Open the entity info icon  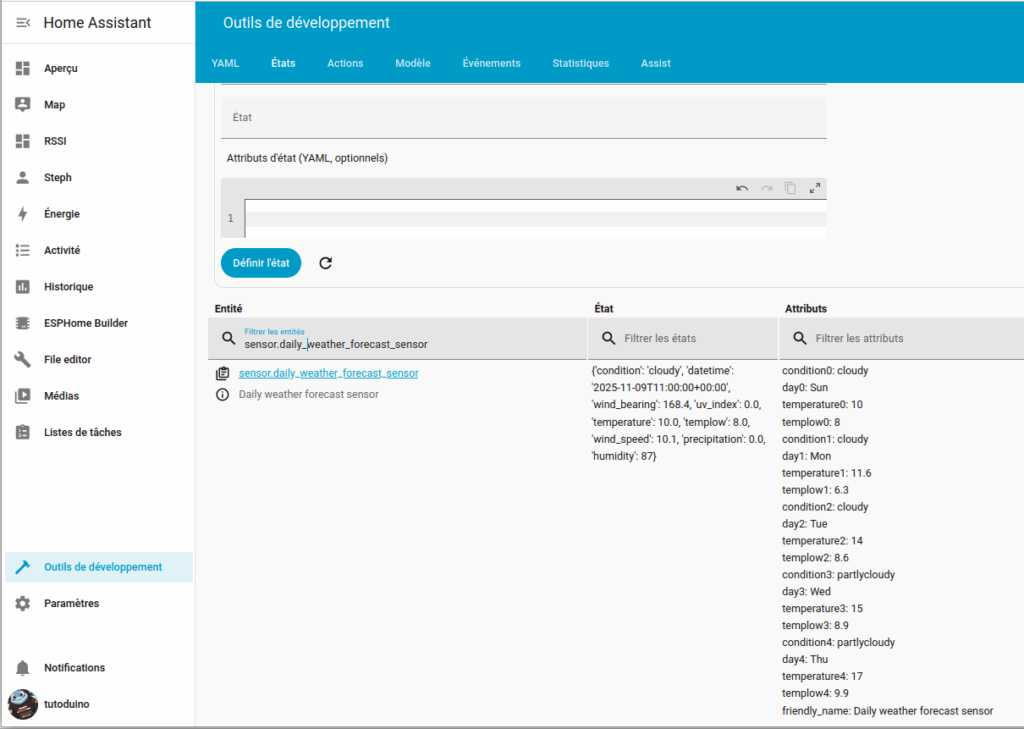[x=222, y=395]
